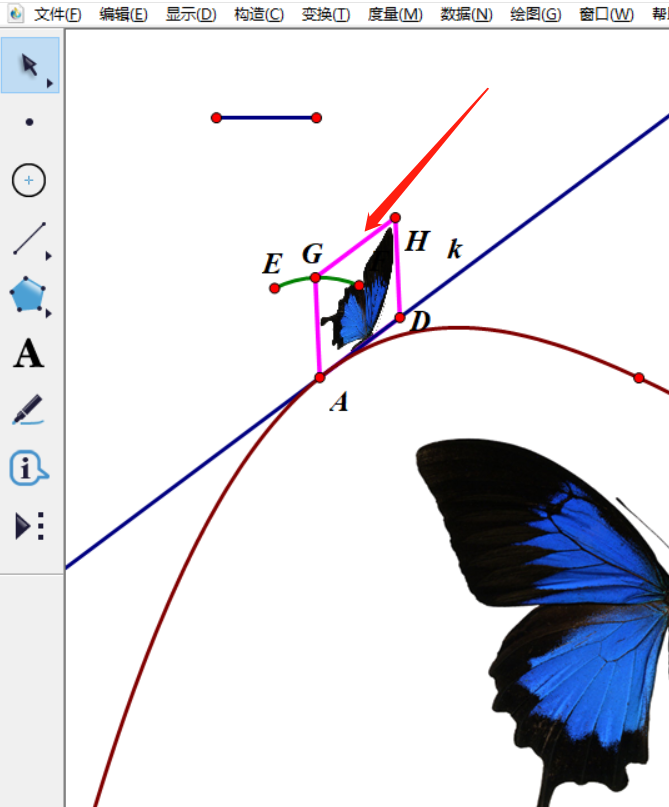Viewport: 669px width, 807px height.
Task: Open the 数据(N) menu
Action: (466, 14)
